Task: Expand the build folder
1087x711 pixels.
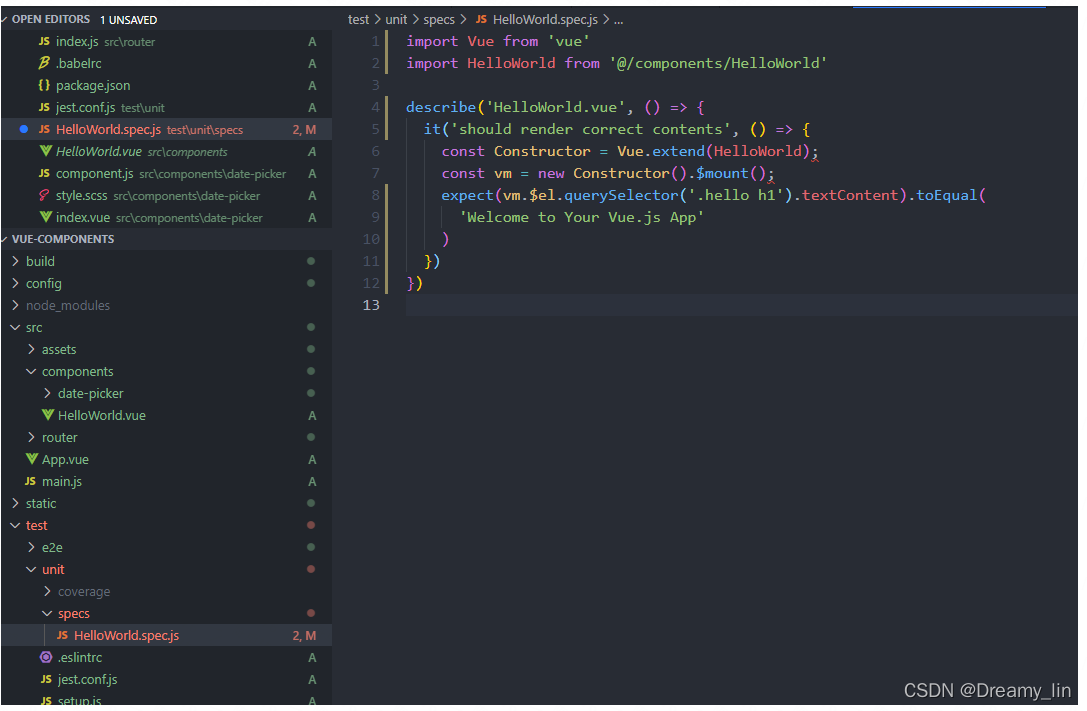Action: (x=15, y=261)
